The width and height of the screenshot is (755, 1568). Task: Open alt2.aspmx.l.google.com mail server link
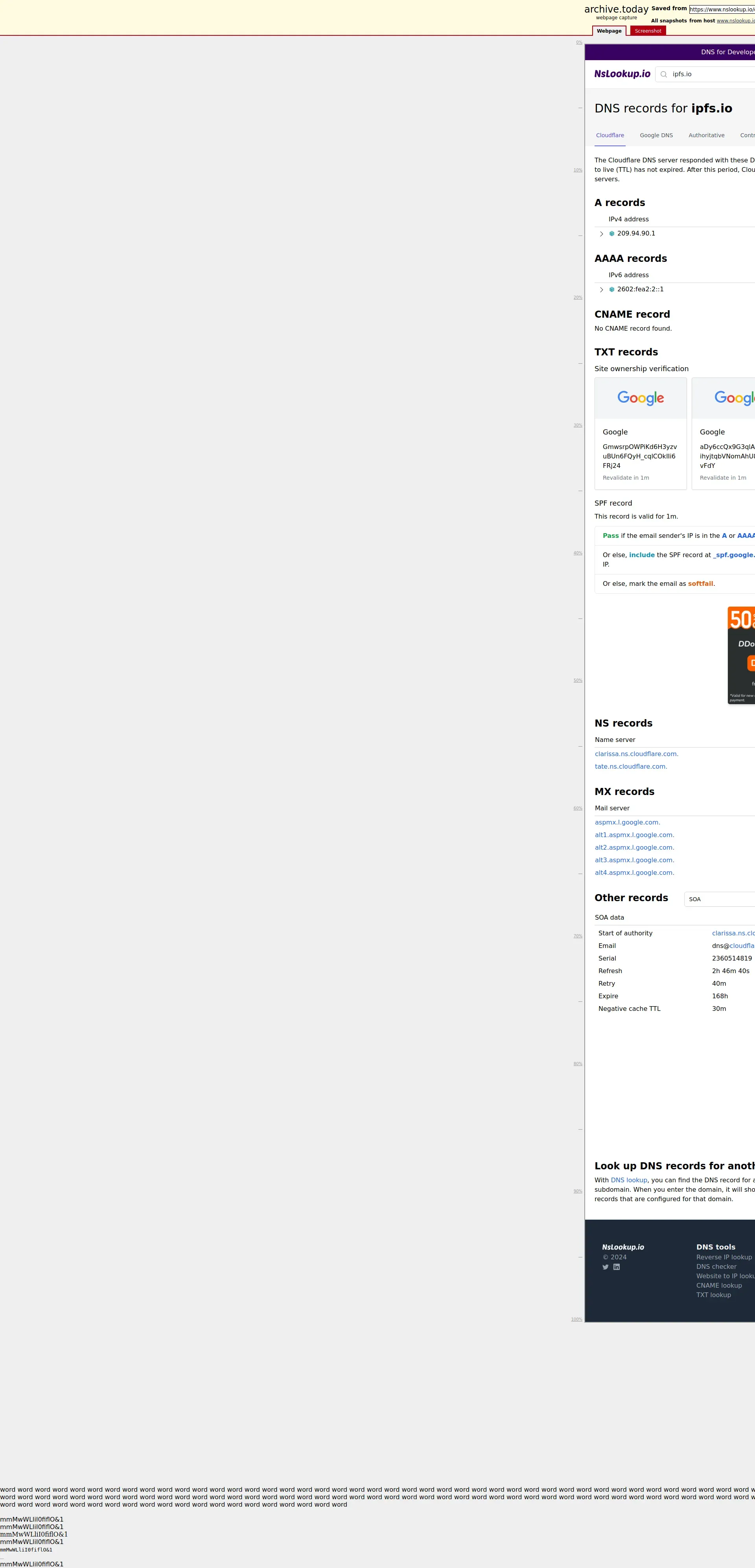point(634,847)
